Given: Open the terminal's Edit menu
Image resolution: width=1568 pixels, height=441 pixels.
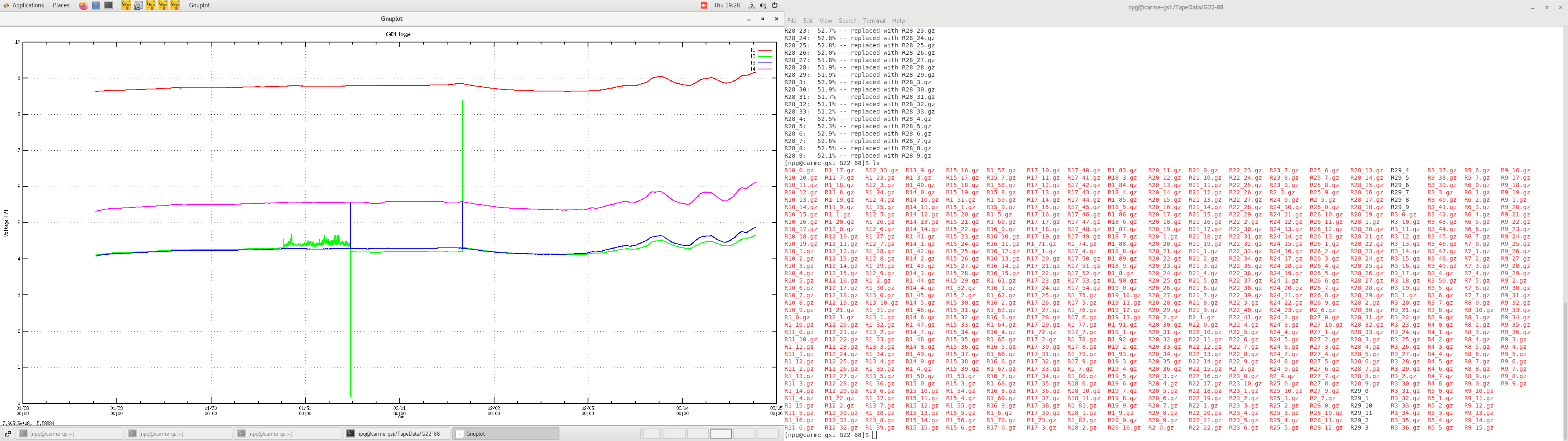Looking at the screenshot, I should [808, 21].
